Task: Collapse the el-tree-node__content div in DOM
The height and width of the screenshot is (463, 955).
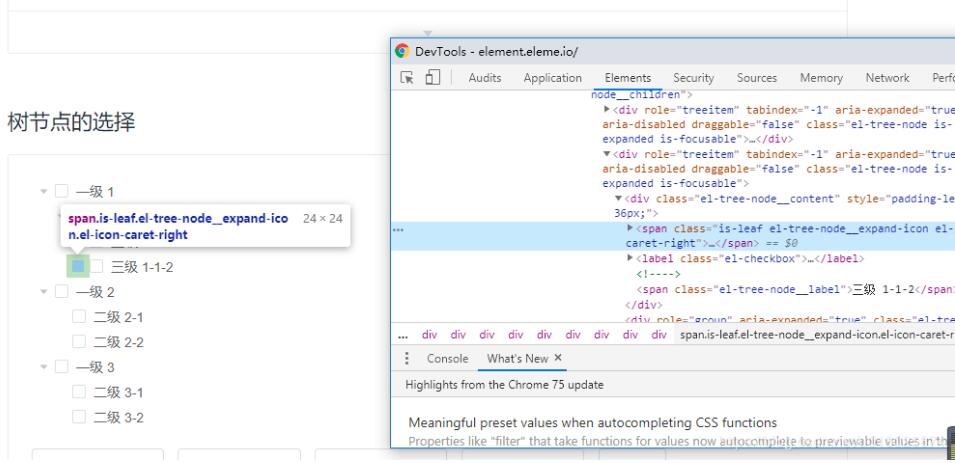Action: tap(618, 199)
